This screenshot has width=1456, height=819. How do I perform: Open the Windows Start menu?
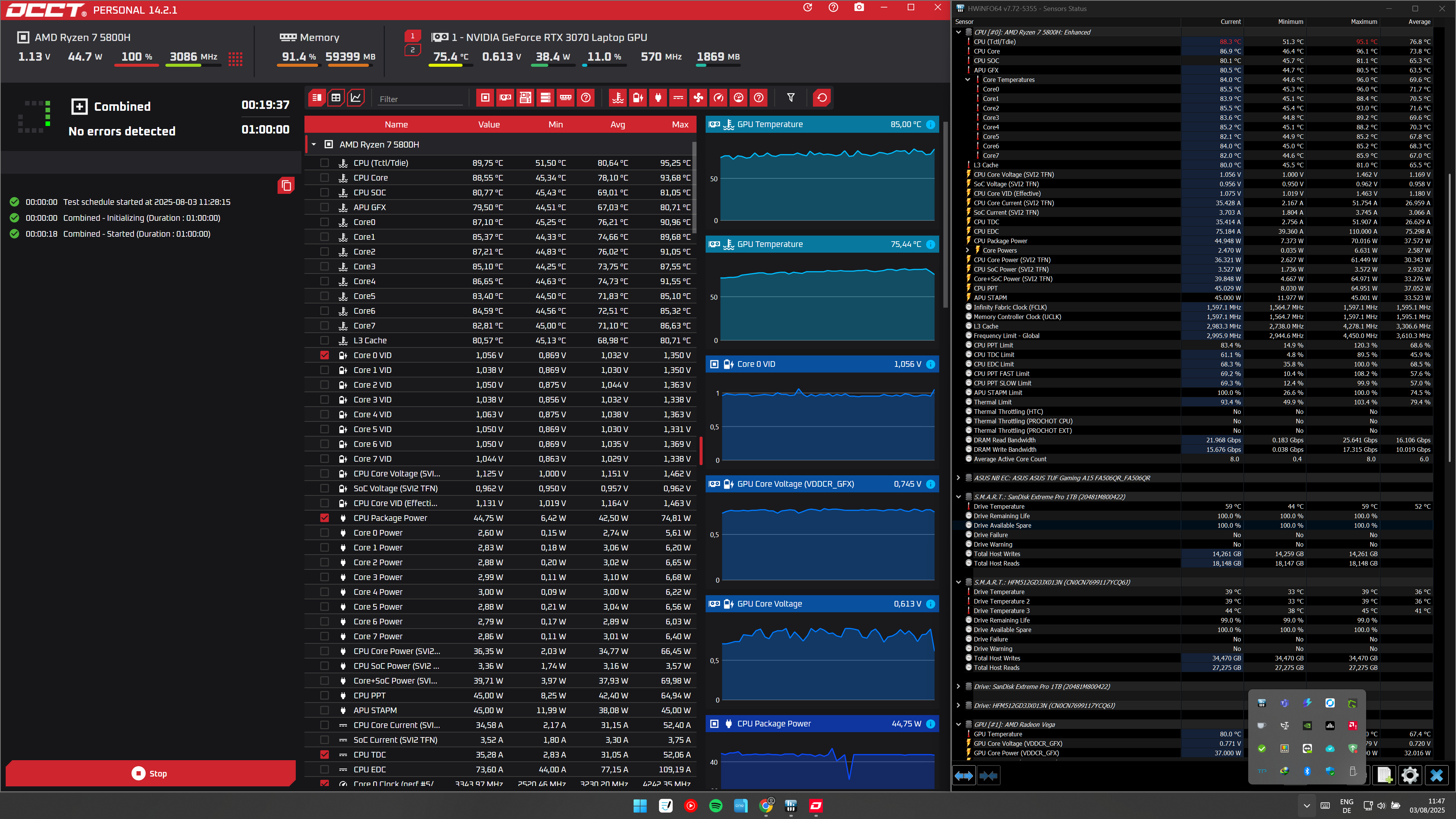[640, 805]
